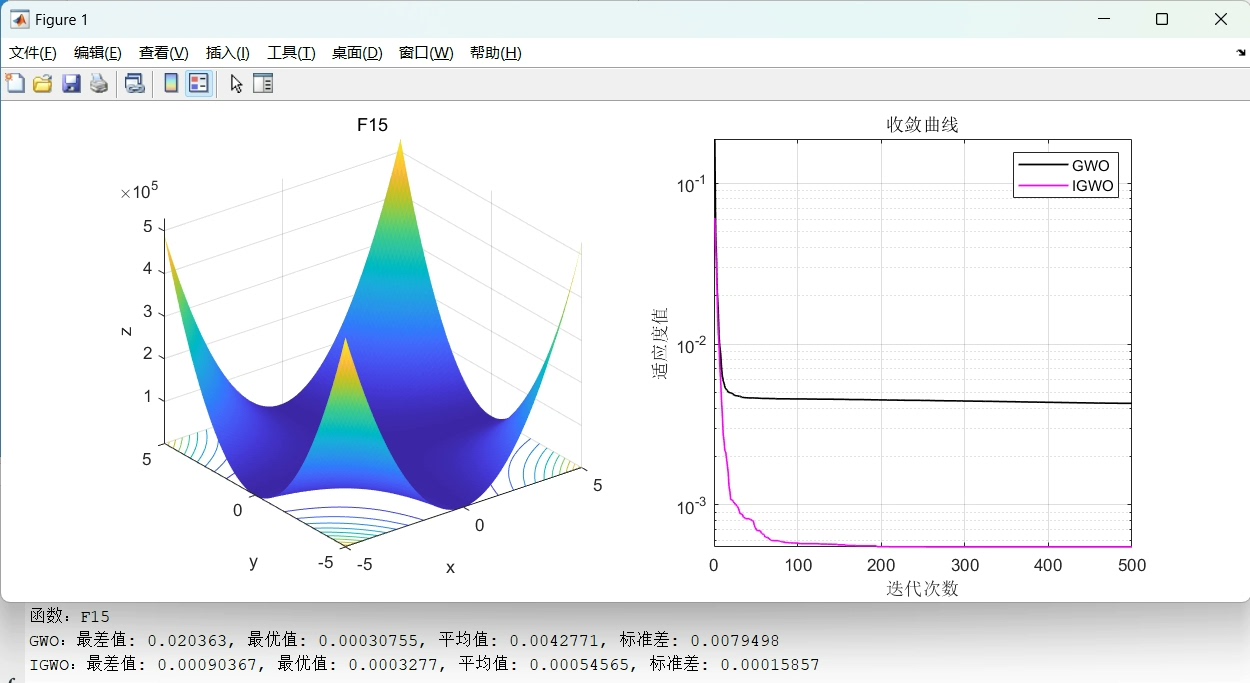Open a file using the folder icon

[x=42, y=83]
